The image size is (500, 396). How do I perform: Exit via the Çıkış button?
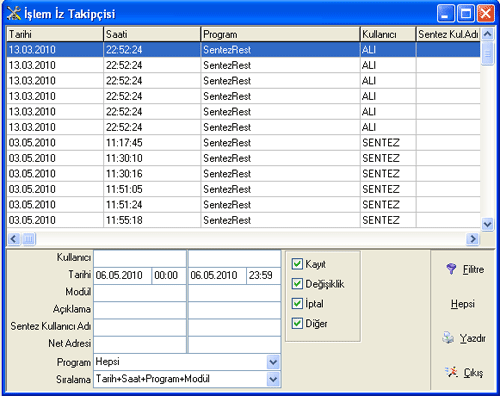click(x=464, y=372)
